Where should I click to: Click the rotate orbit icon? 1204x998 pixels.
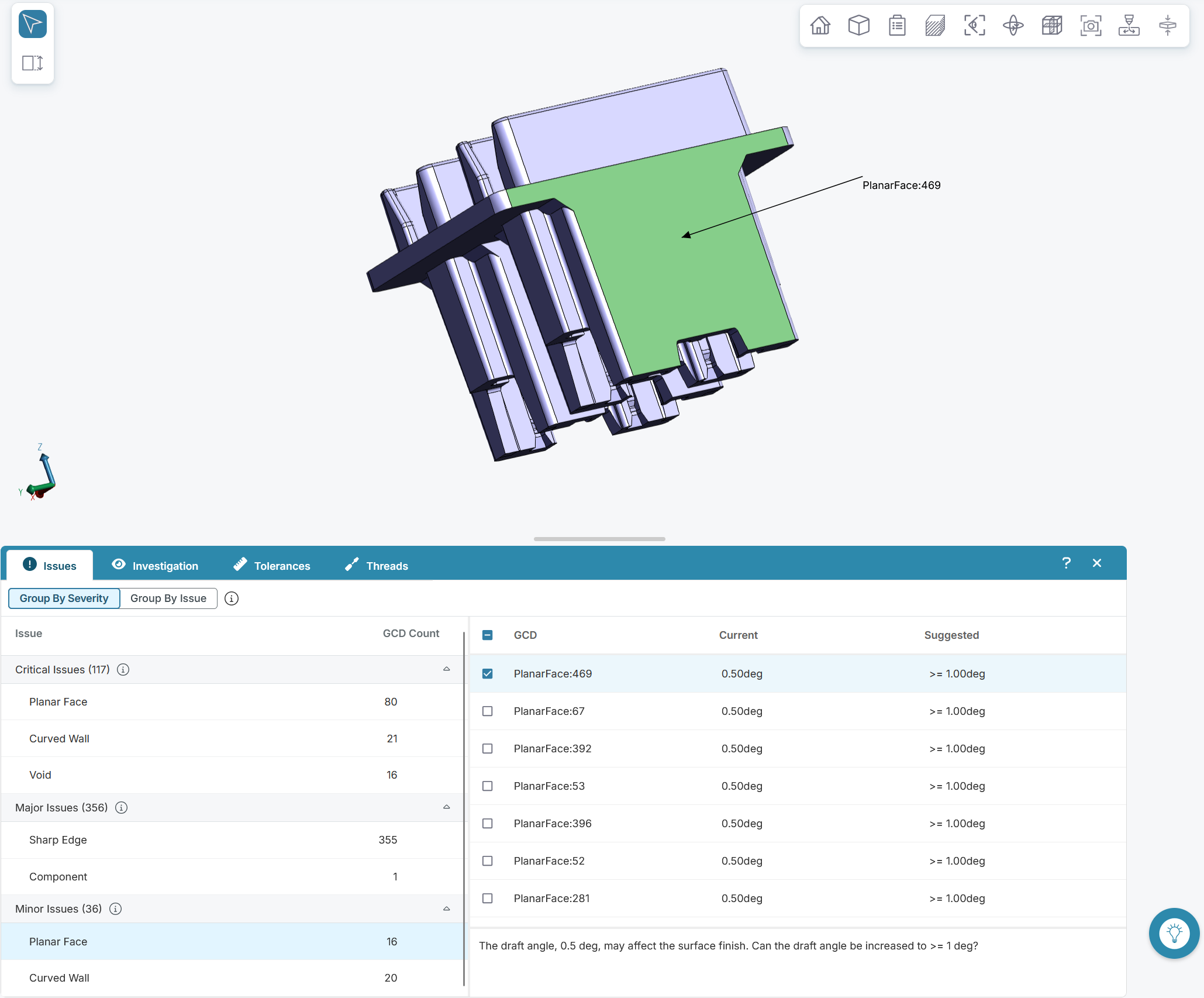pyautogui.click(x=1013, y=26)
